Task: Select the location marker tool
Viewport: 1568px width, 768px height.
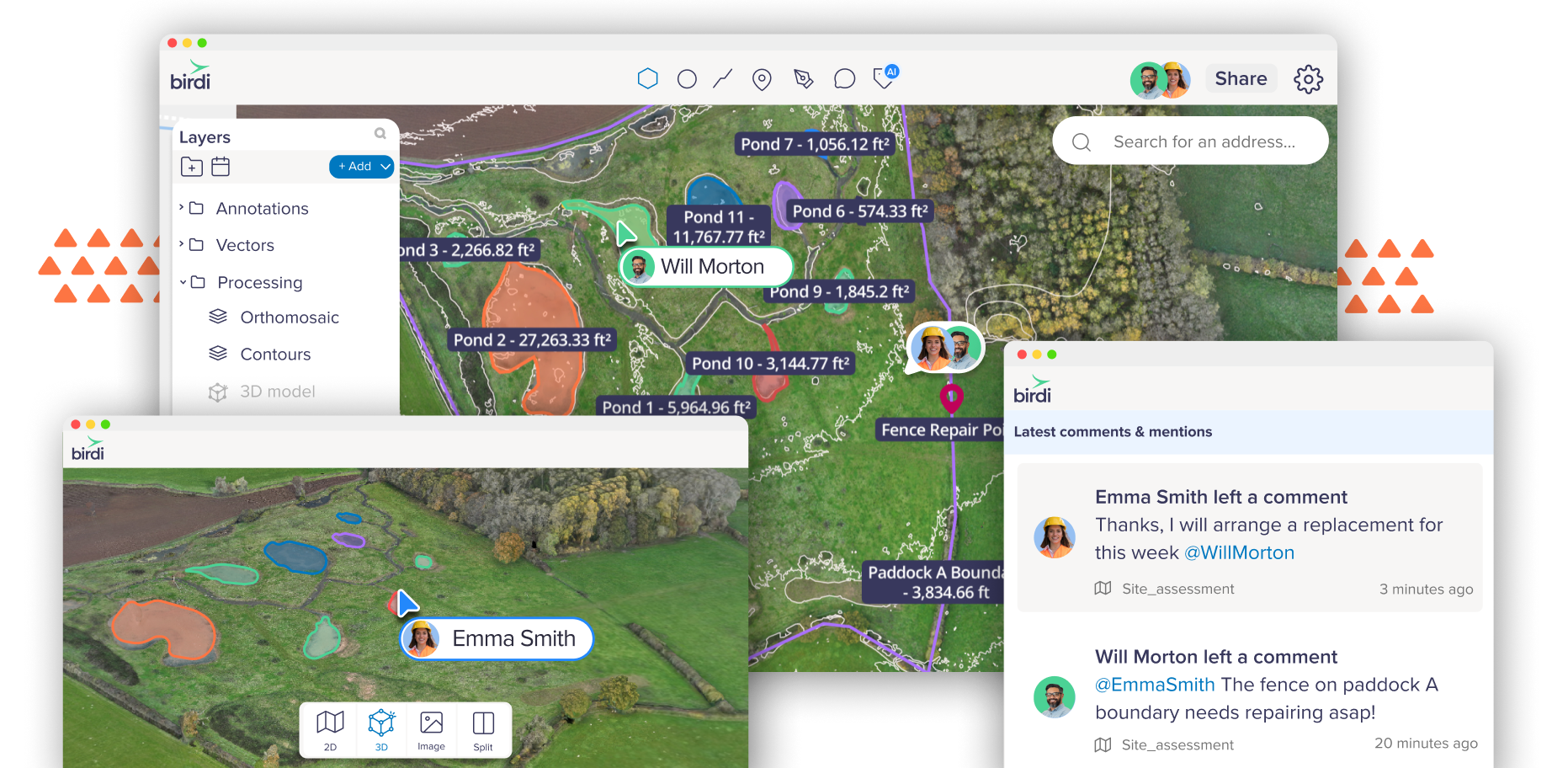Action: tap(763, 77)
